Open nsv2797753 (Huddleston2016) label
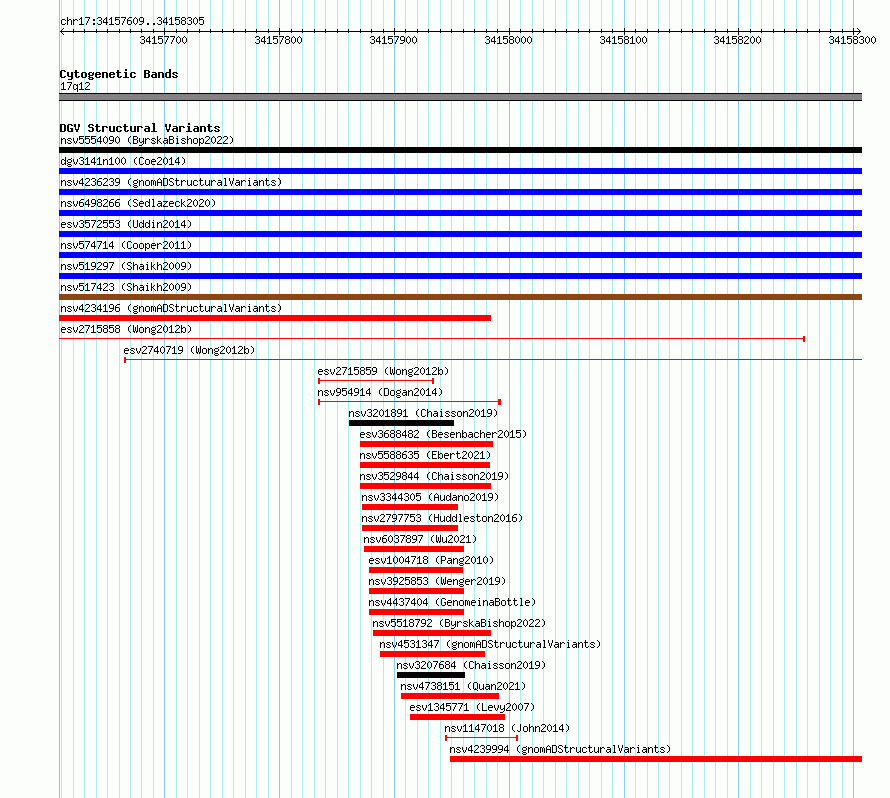 coord(442,518)
